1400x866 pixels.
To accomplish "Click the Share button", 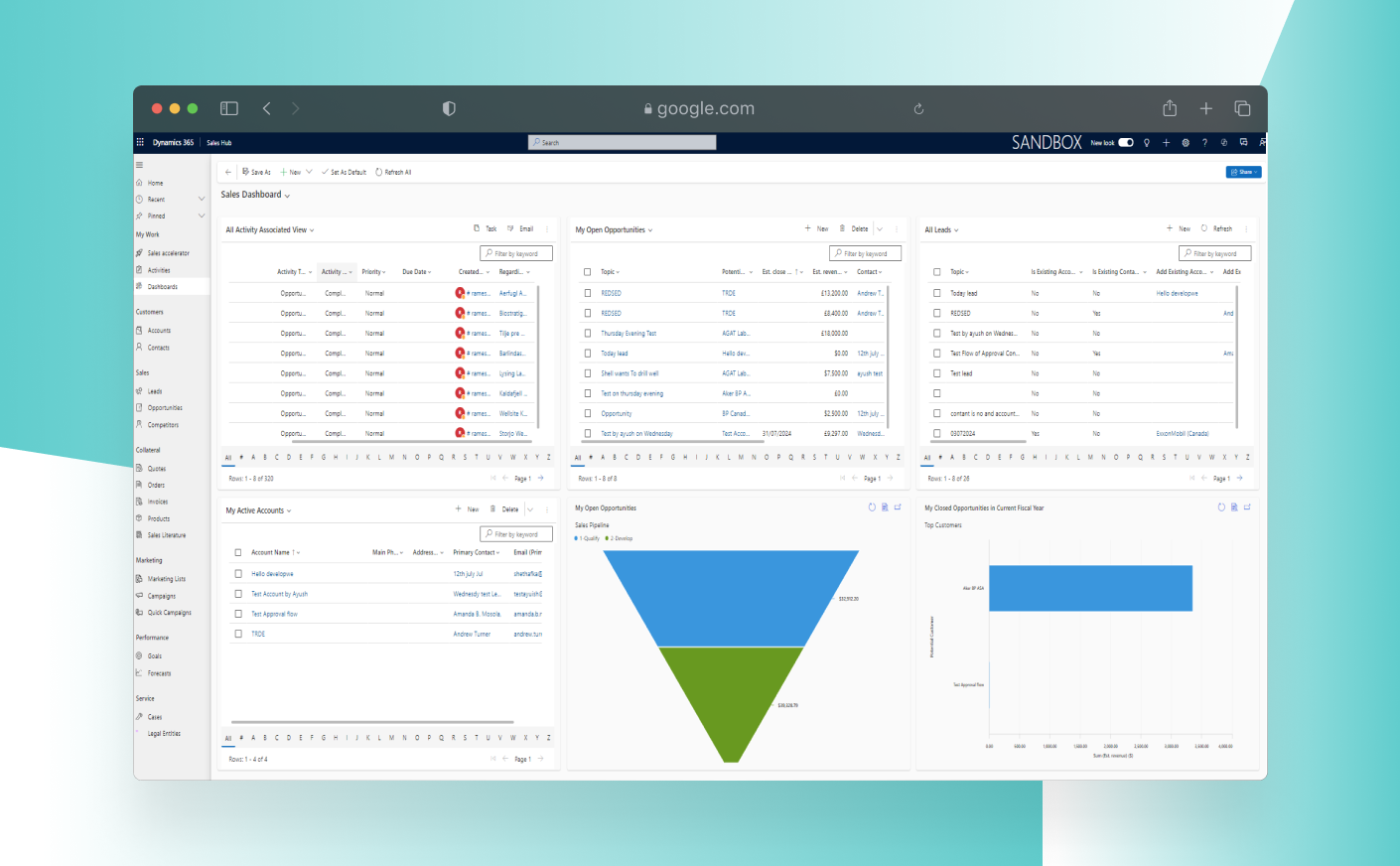I will 1243,171.
